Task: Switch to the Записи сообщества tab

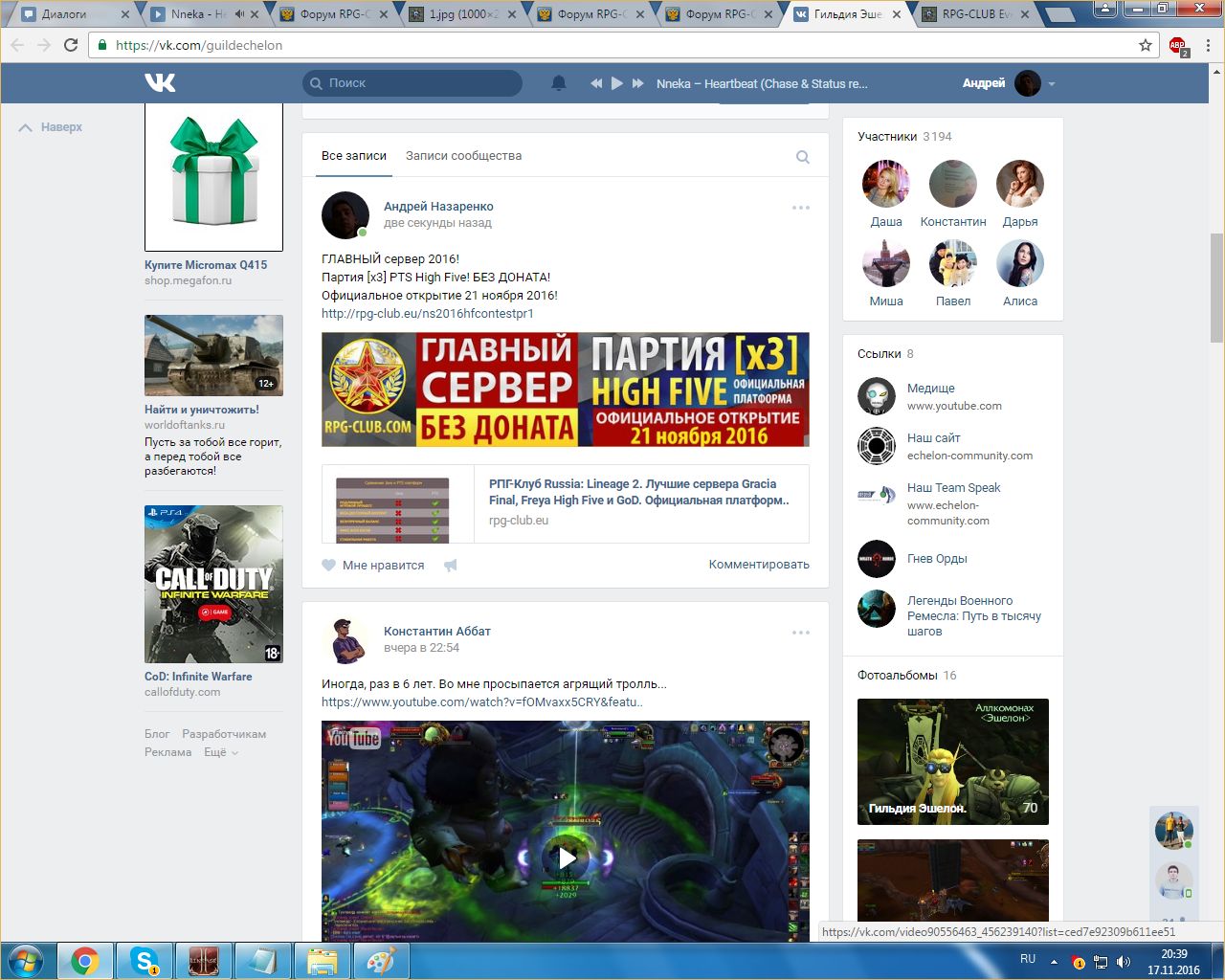Action: tap(463, 155)
